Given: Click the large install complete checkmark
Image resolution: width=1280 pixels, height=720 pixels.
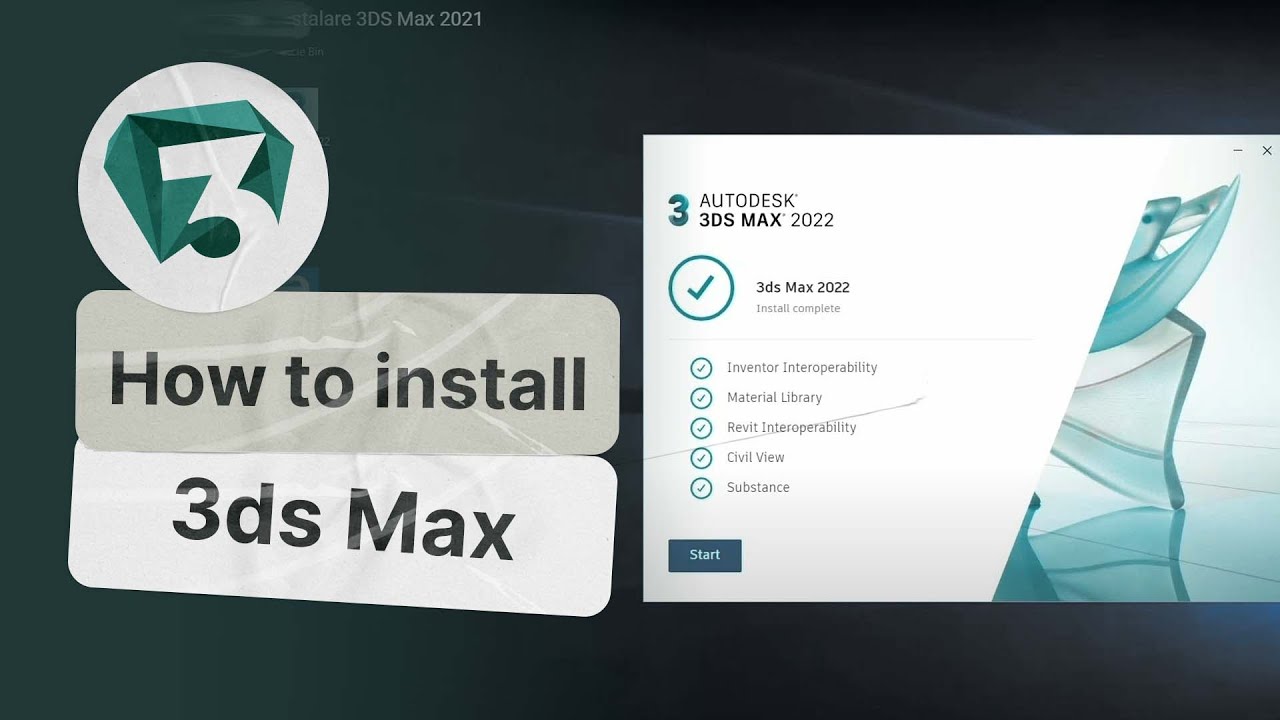Looking at the screenshot, I should click(701, 288).
